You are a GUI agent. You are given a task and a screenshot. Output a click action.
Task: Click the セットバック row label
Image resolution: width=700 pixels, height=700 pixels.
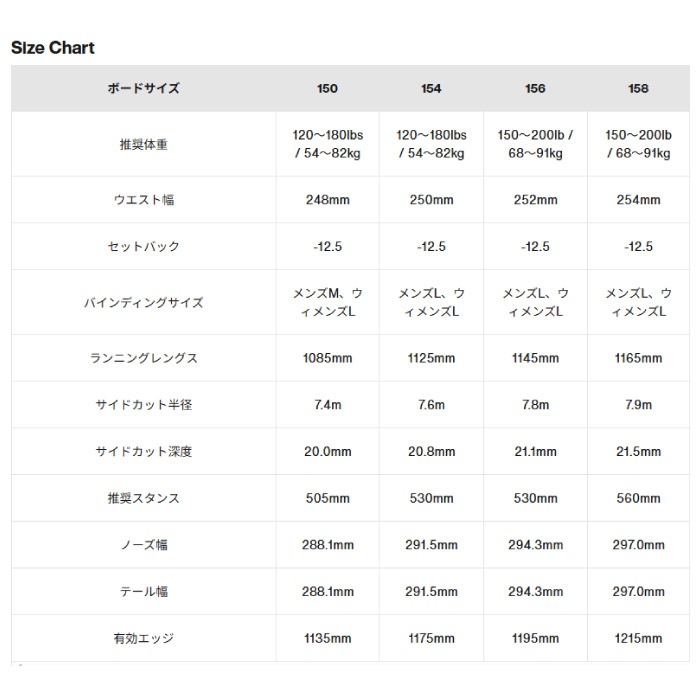click(x=143, y=247)
